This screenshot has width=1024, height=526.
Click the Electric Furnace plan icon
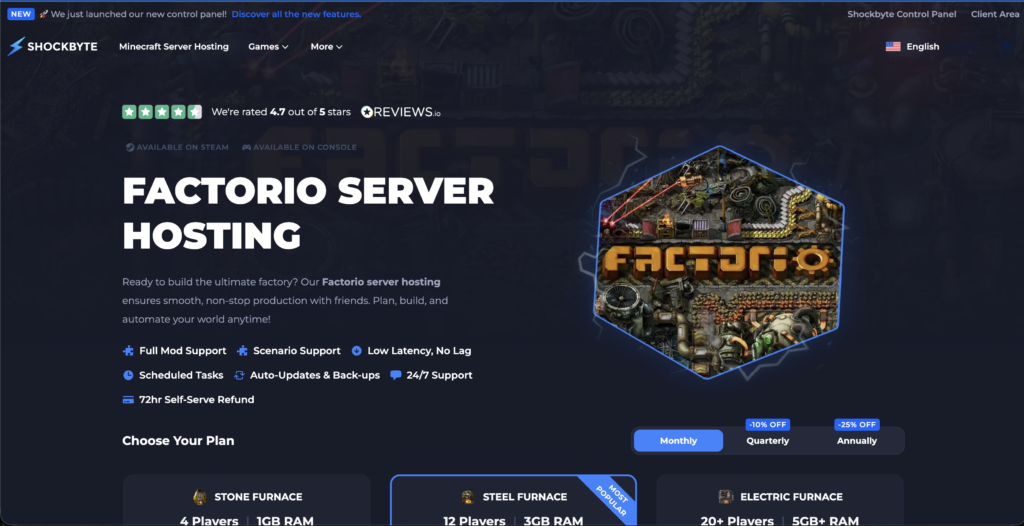click(x=726, y=497)
